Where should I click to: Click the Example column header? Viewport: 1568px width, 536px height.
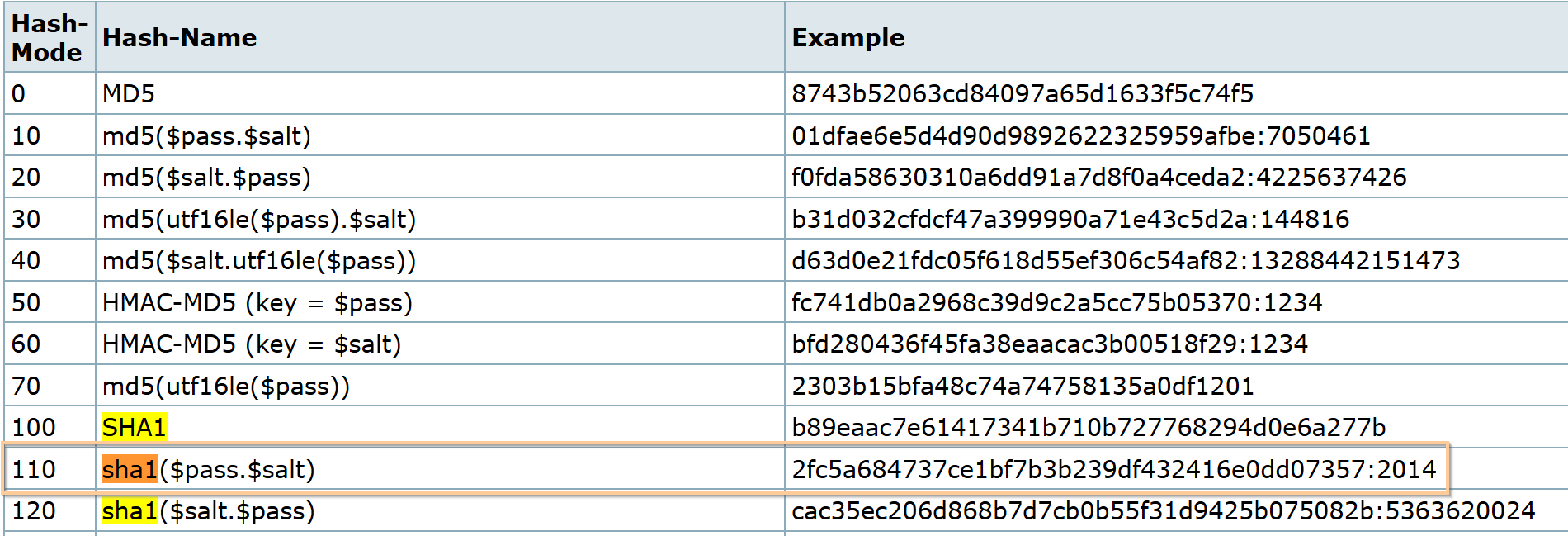[x=848, y=38]
